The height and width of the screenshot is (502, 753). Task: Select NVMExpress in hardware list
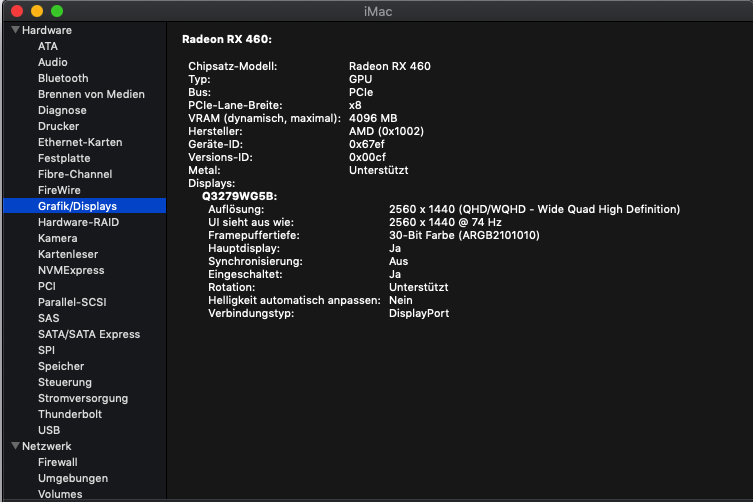point(71,270)
